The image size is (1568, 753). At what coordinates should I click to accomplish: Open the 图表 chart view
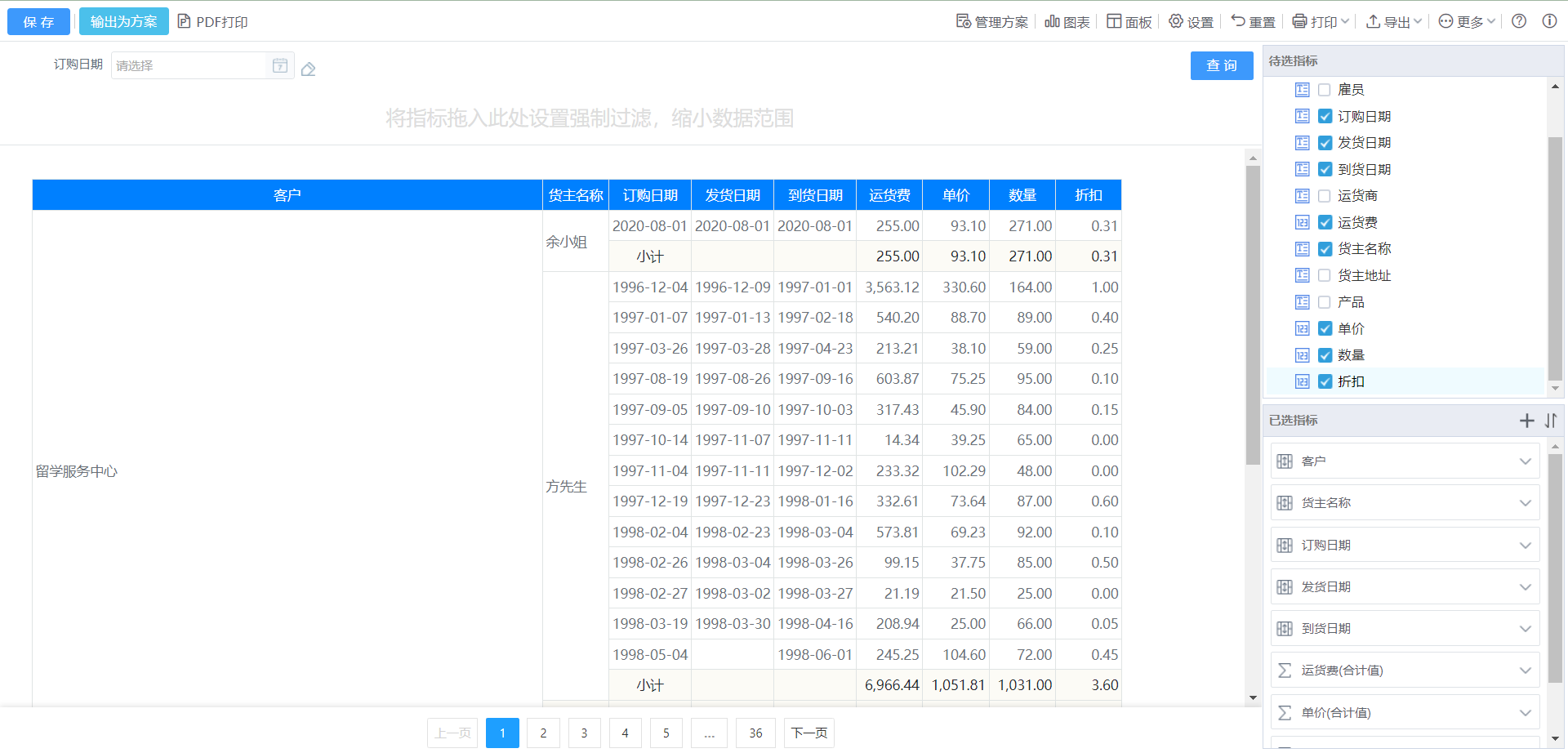[1067, 22]
